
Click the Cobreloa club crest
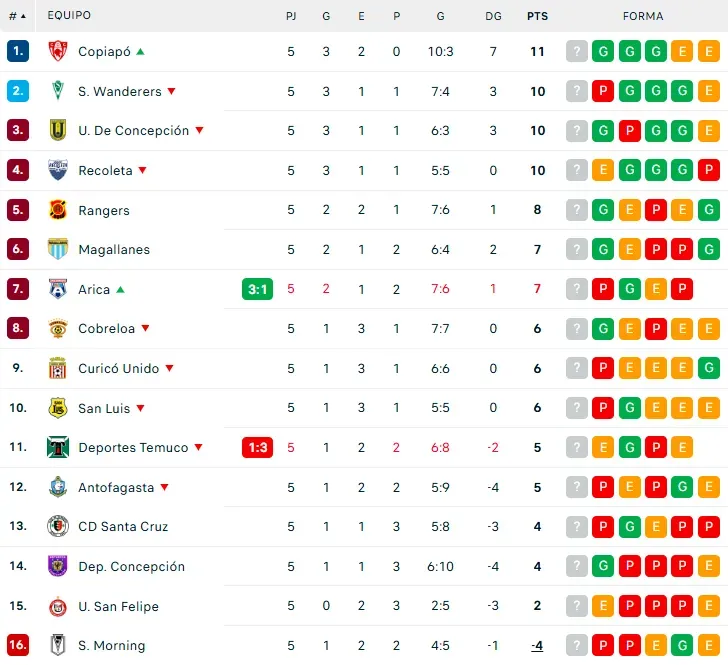coord(58,328)
